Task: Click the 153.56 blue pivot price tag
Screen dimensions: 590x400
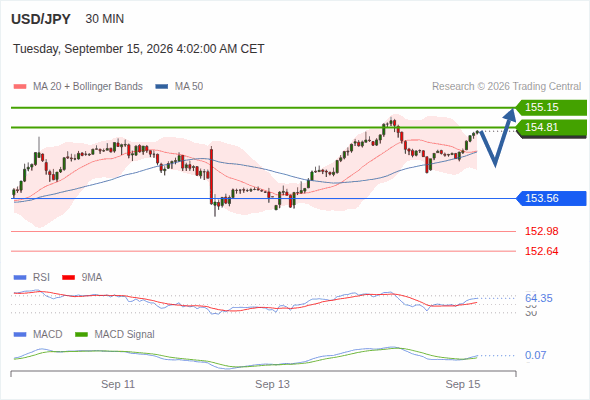Action: (x=551, y=198)
